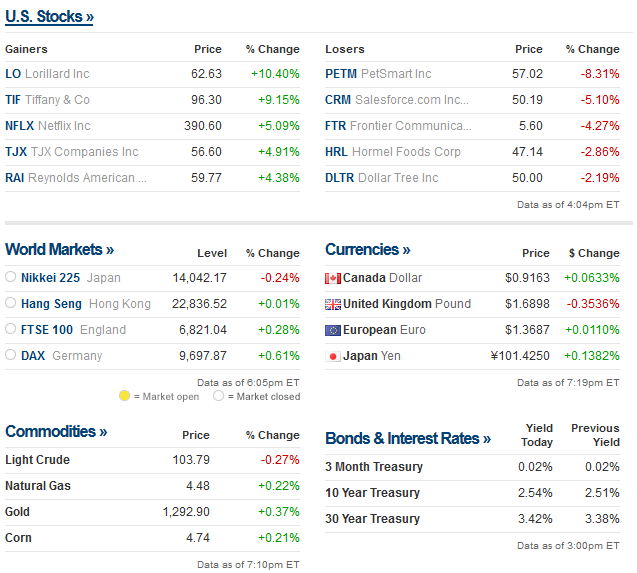The image size is (637, 573).
Task: Open the Commodities section link
Action: click(x=56, y=431)
